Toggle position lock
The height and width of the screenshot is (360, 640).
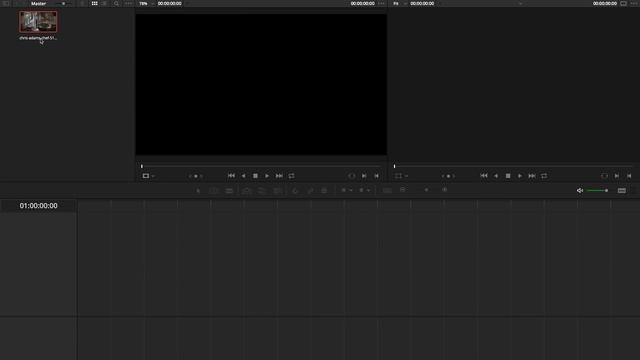point(324,191)
